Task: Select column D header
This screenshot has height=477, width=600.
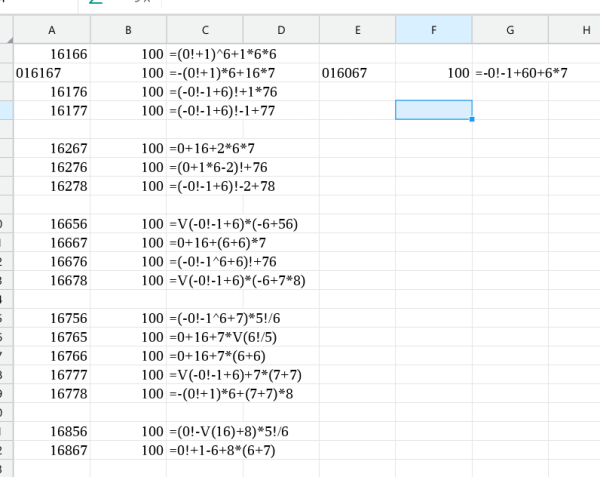Action: (x=281, y=30)
